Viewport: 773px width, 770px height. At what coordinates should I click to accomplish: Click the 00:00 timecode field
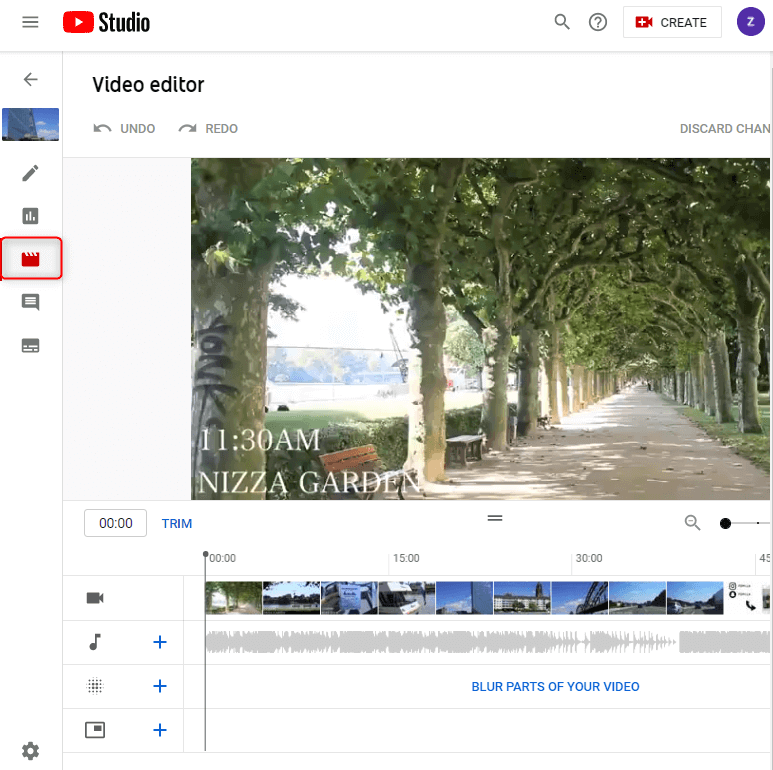coord(115,523)
